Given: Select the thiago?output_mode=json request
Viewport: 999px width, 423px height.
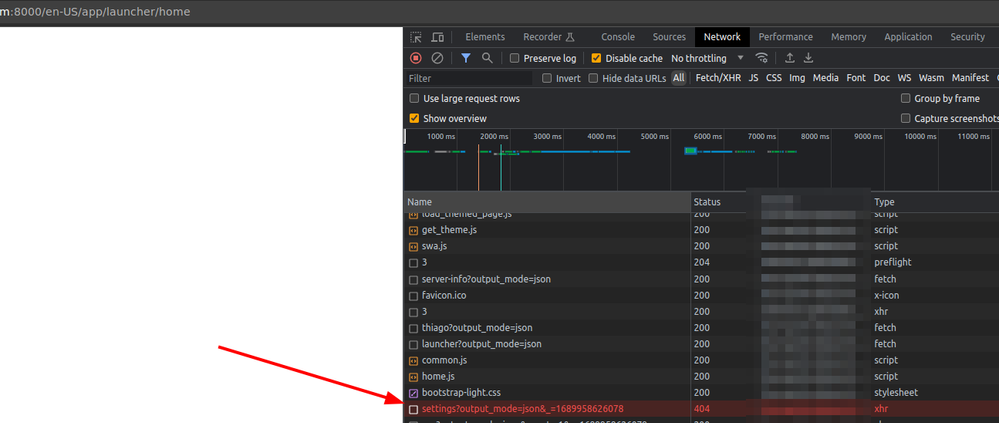Looking at the screenshot, I should pyautogui.click(x=477, y=328).
